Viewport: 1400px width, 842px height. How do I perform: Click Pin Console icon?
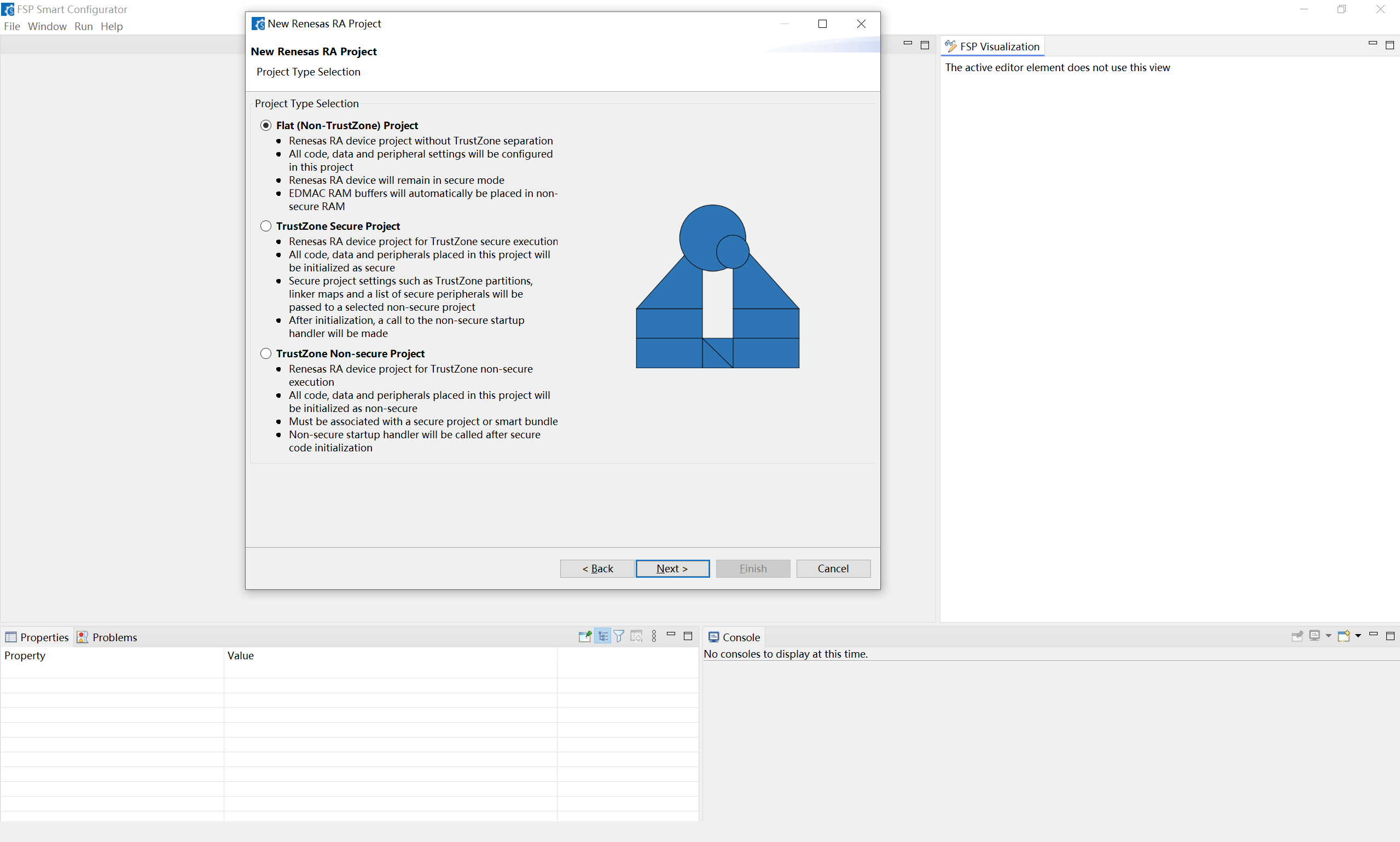pyautogui.click(x=1297, y=636)
